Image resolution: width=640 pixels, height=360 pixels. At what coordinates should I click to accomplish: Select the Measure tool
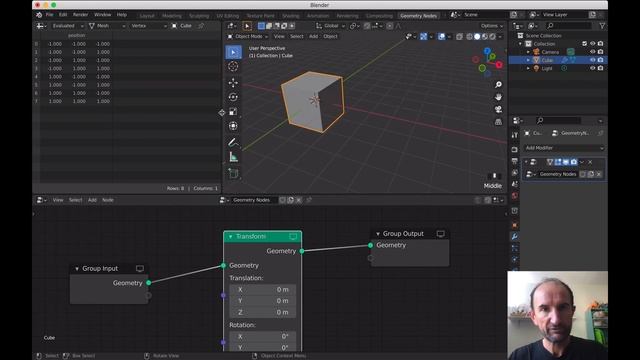233,157
